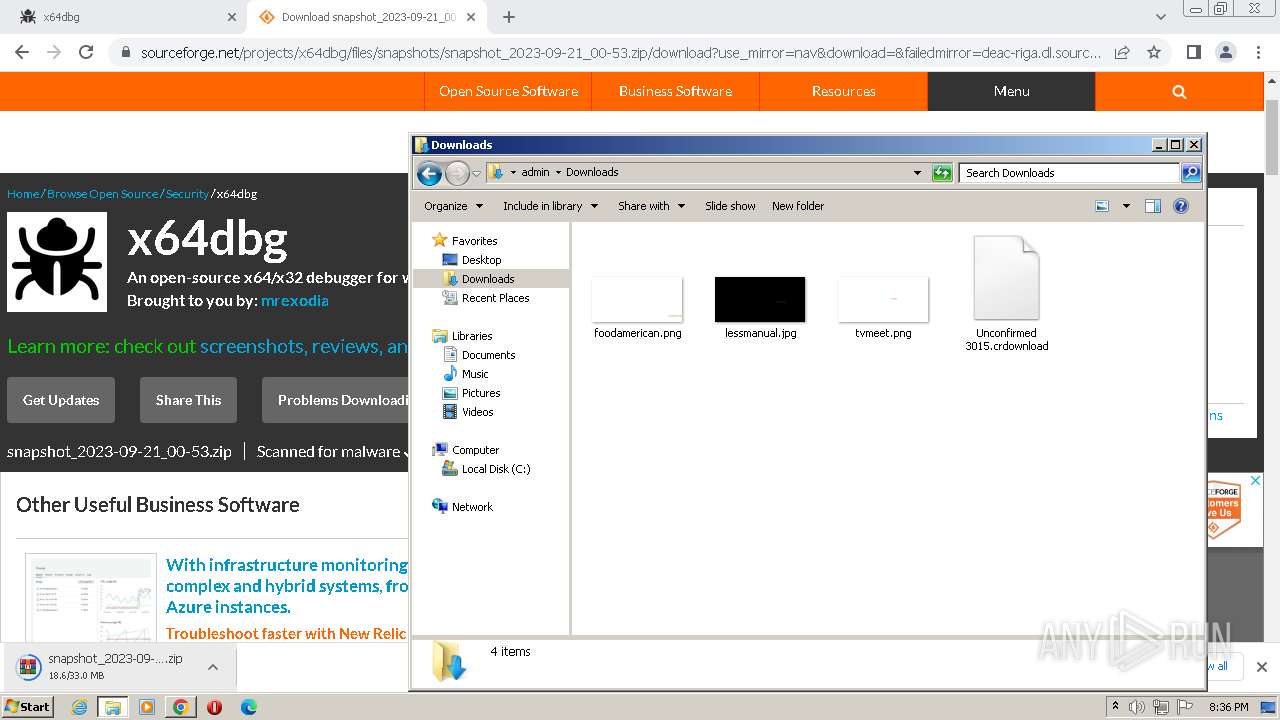Click New folder in Explorer toolbar

point(798,206)
